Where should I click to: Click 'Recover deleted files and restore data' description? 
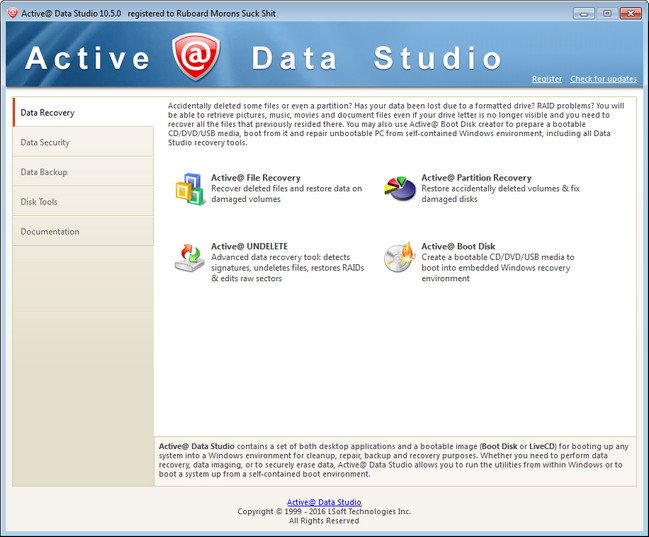coord(286,194)
